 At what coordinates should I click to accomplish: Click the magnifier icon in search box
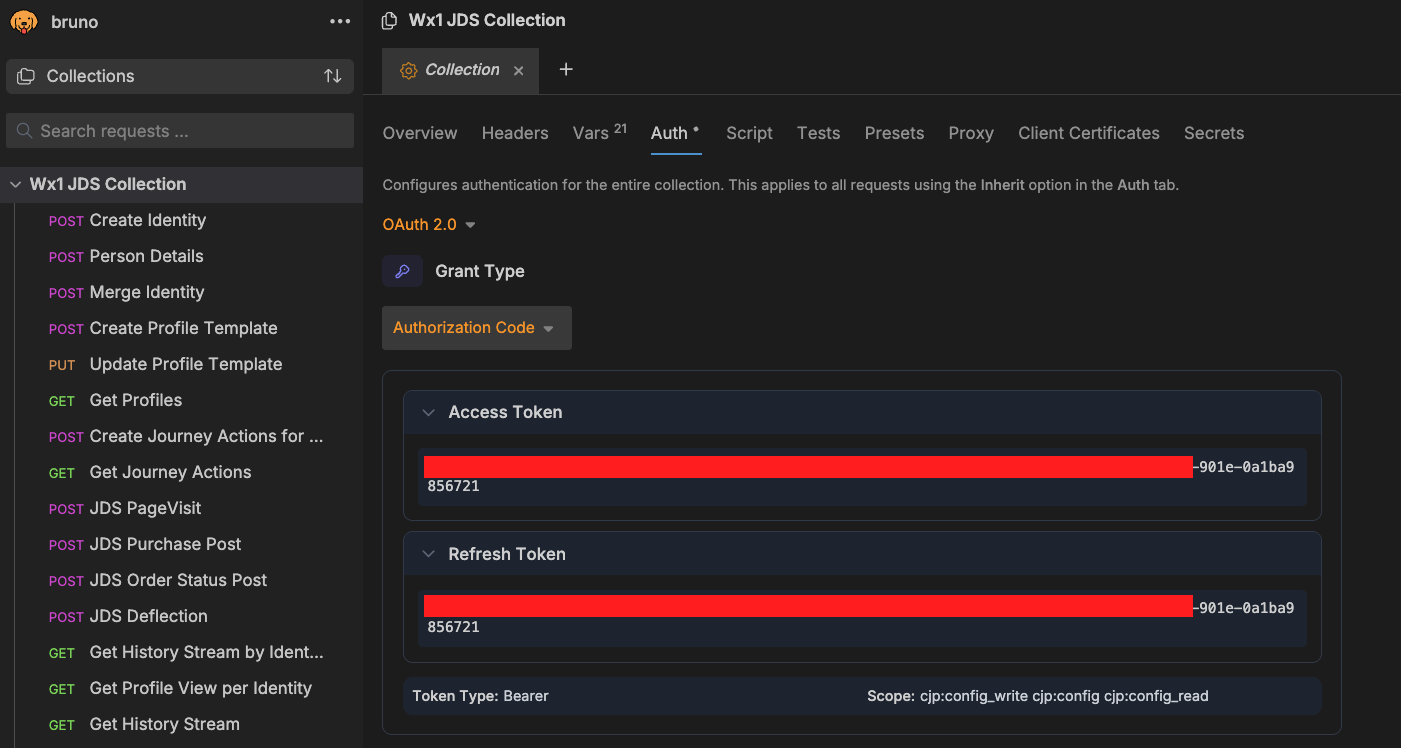tap(24, 131)
